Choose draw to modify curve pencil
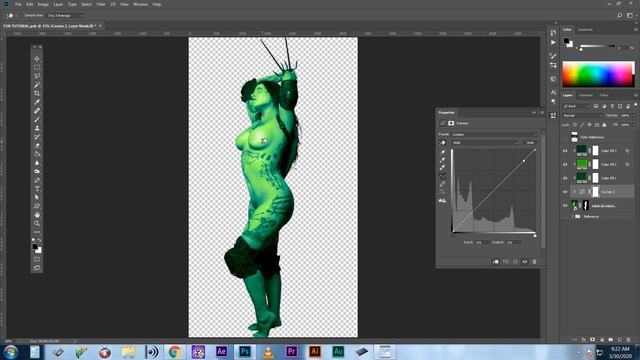Image resolution: width=640 pixels, height=360 pixels. [x=442, y=184]
